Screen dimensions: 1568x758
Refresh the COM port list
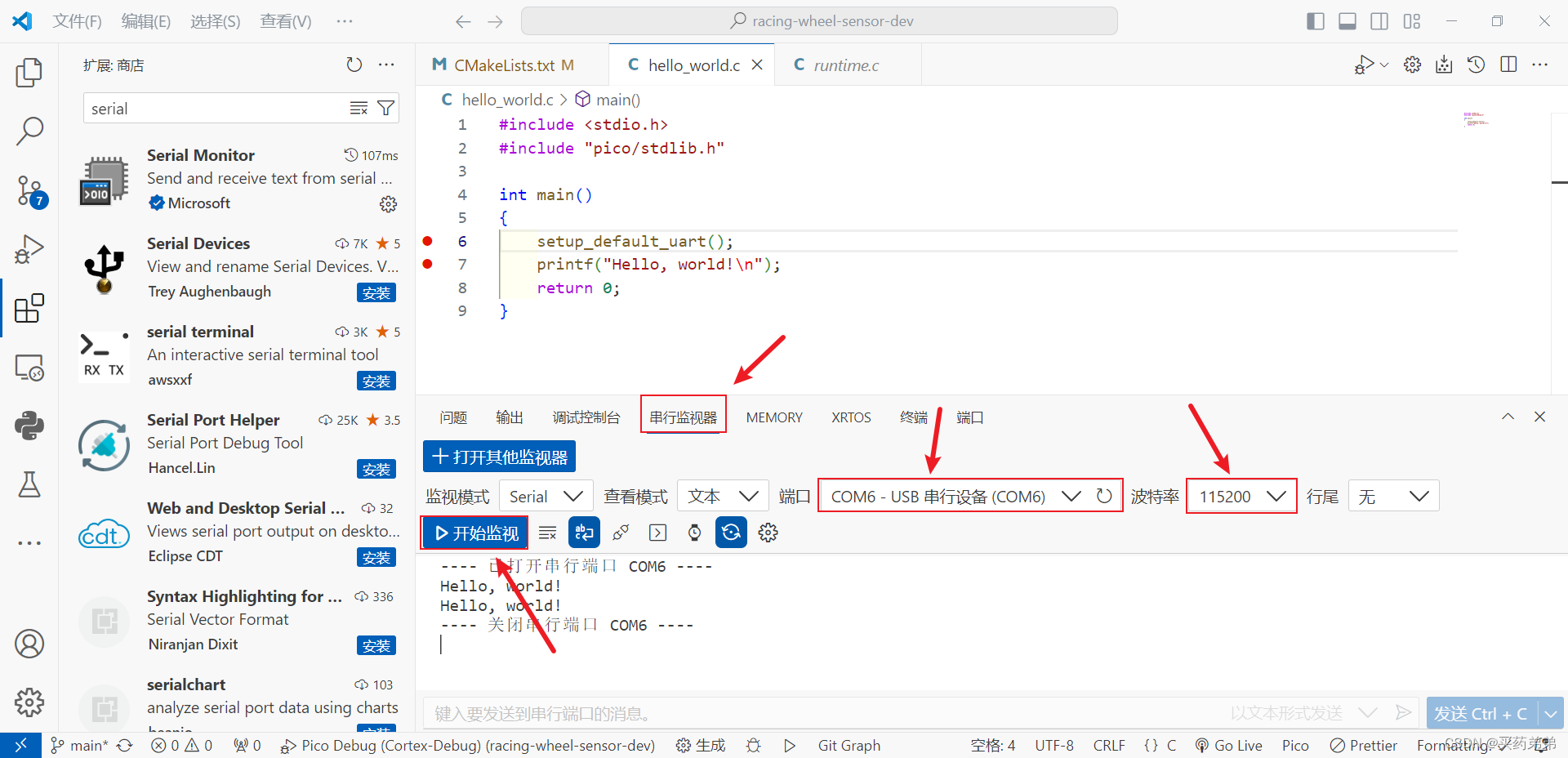1104,496
